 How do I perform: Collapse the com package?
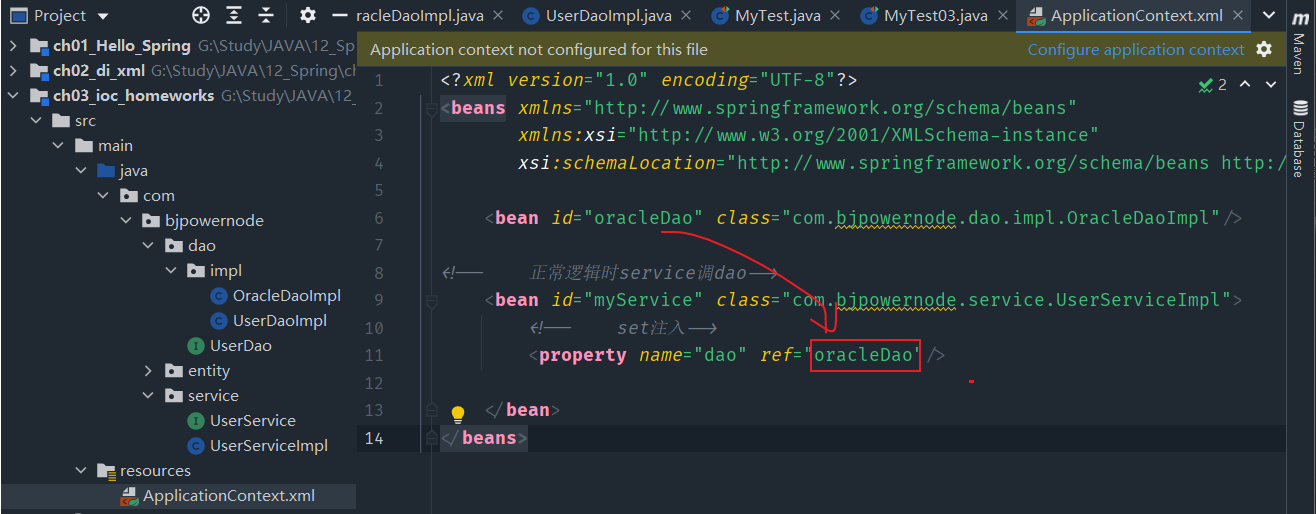tap(103, 196)
